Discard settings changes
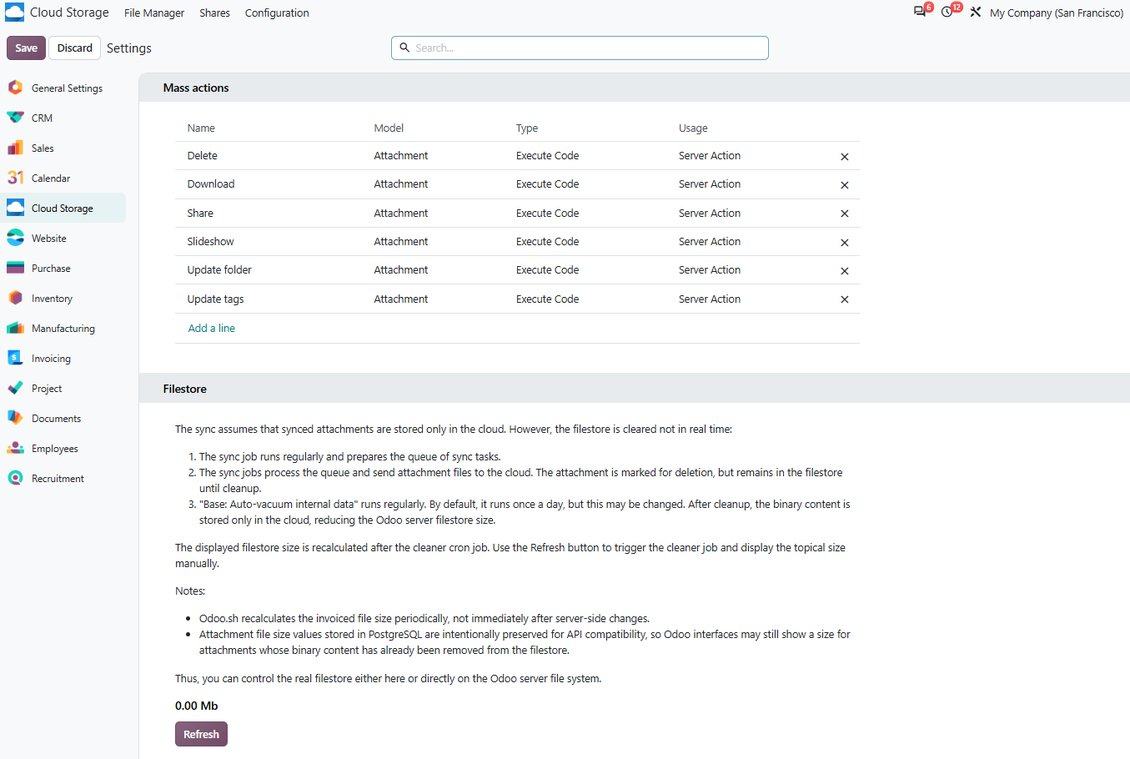The height and width of the screenshot is (759, 1130). (x=75, y=48)
